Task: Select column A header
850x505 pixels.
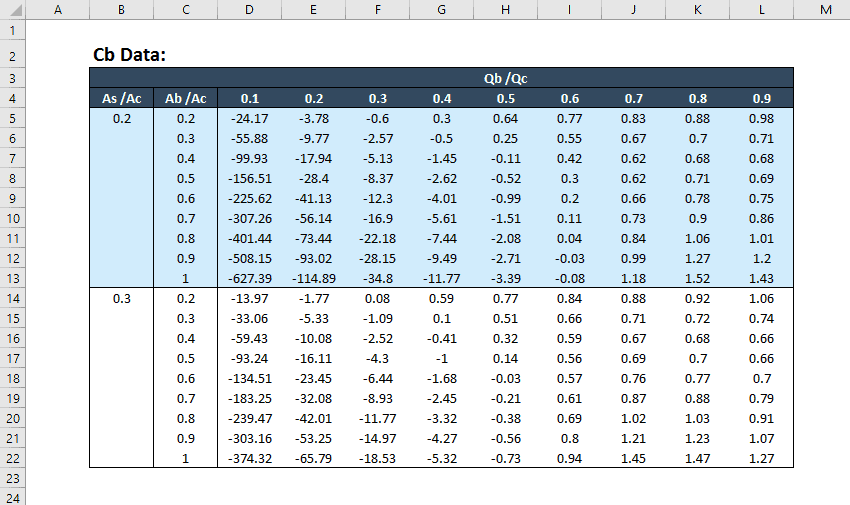Action: [57, 10]
